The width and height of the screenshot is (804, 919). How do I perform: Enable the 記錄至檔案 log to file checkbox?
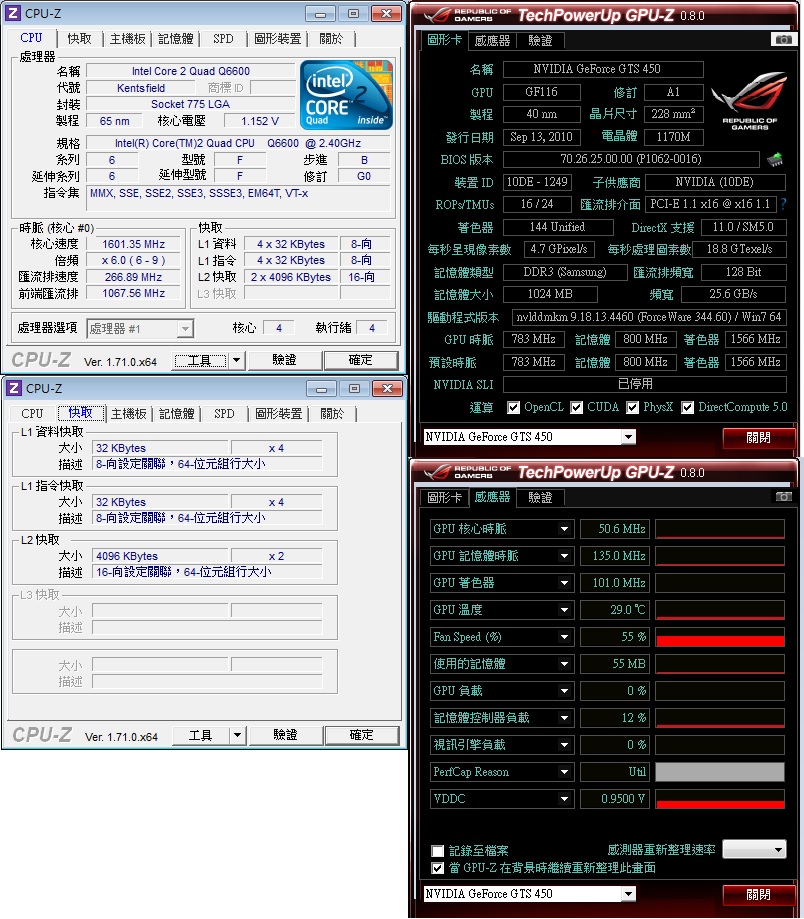tap(437, 850)
